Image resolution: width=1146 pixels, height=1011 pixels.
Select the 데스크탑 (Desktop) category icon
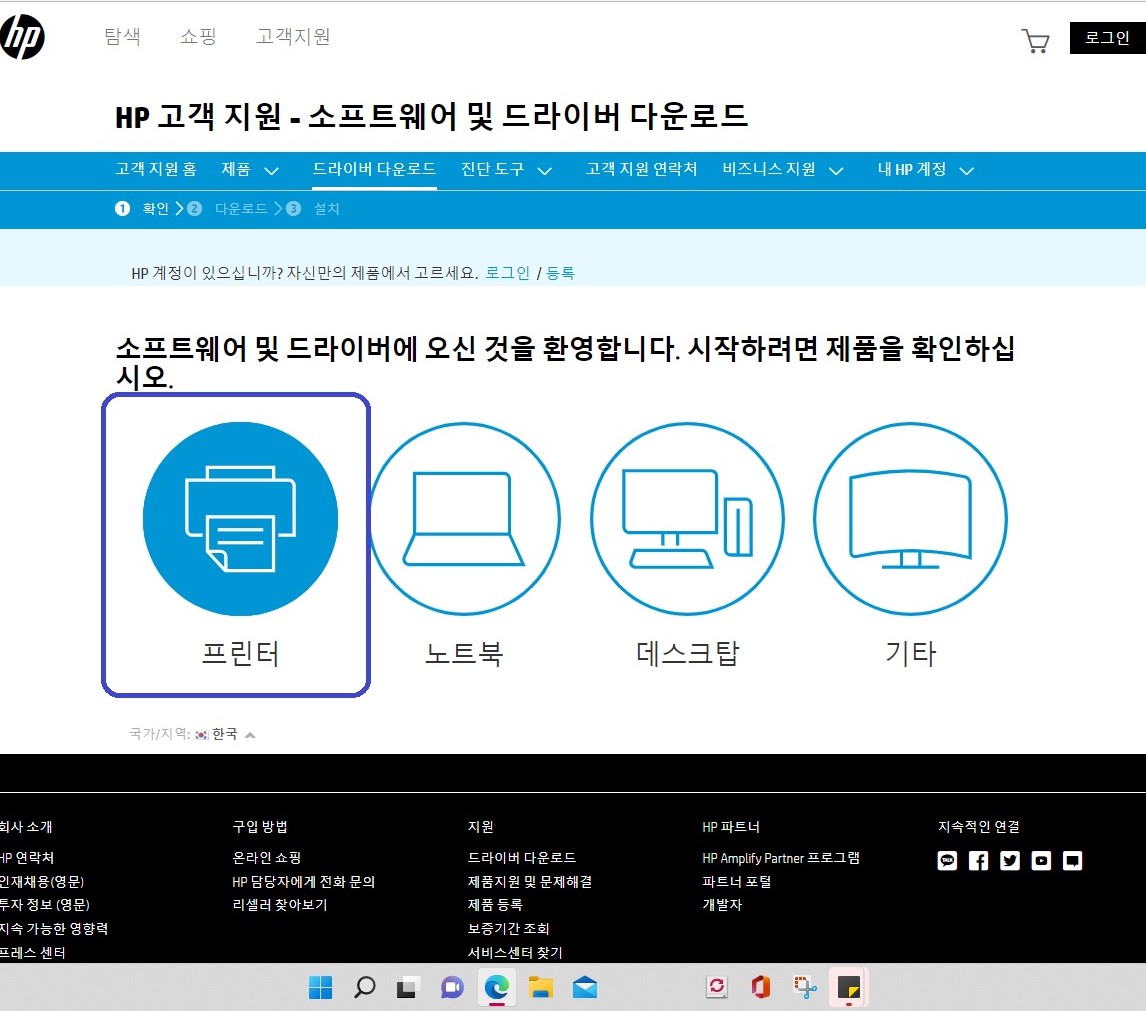click(x=686, y=519)
